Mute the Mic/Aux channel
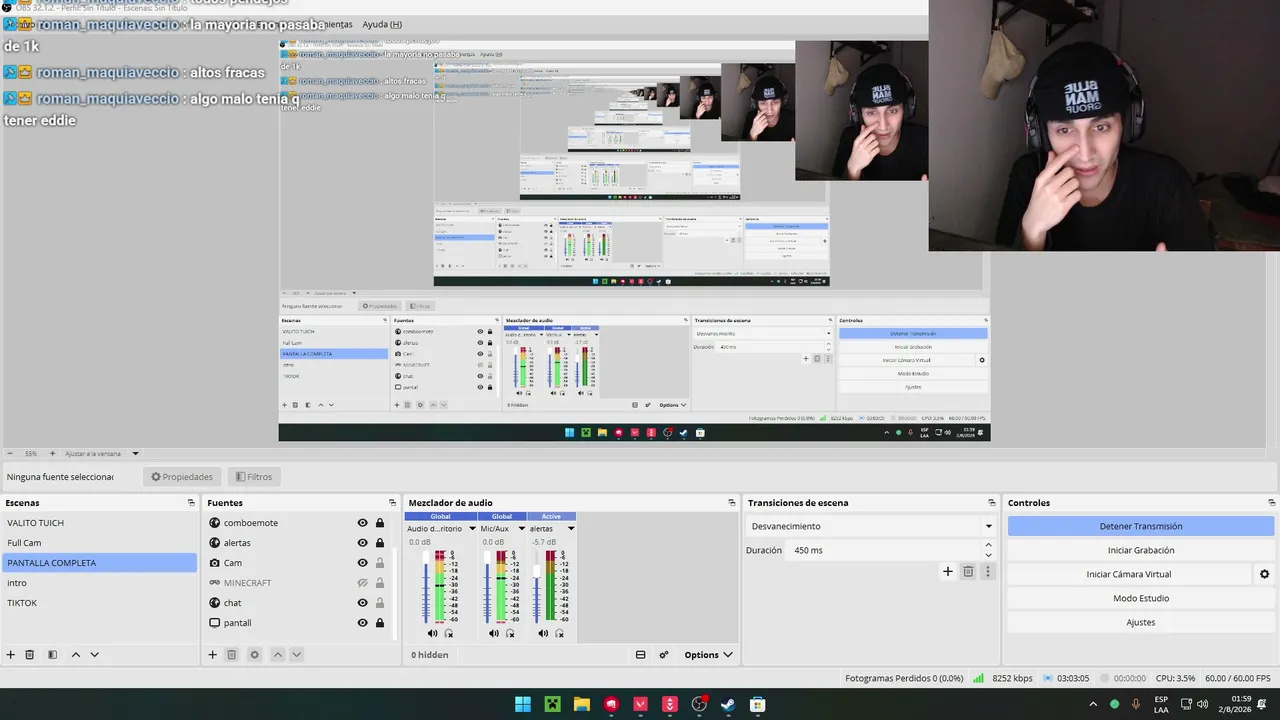1280x720 pixels. point(494,633)
